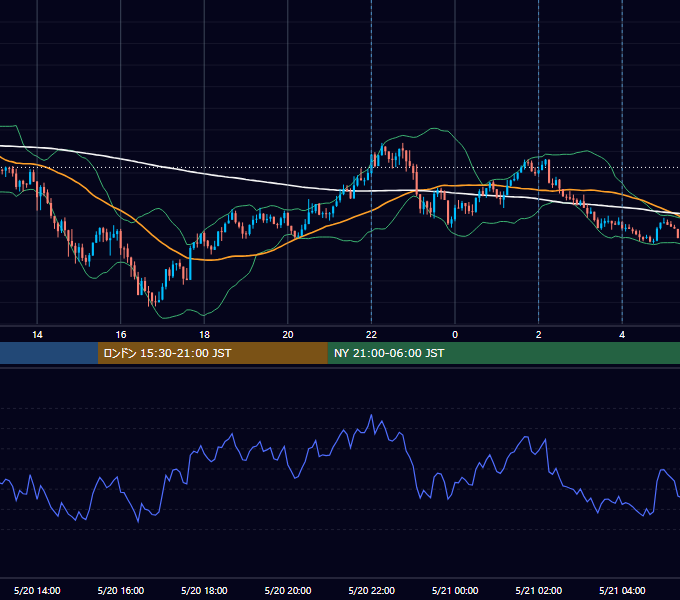Click the 5/20 22:00 date label below the oscillator
Image resolution: width=680 pixels, height=600 pixels.
tap(372, 590)
